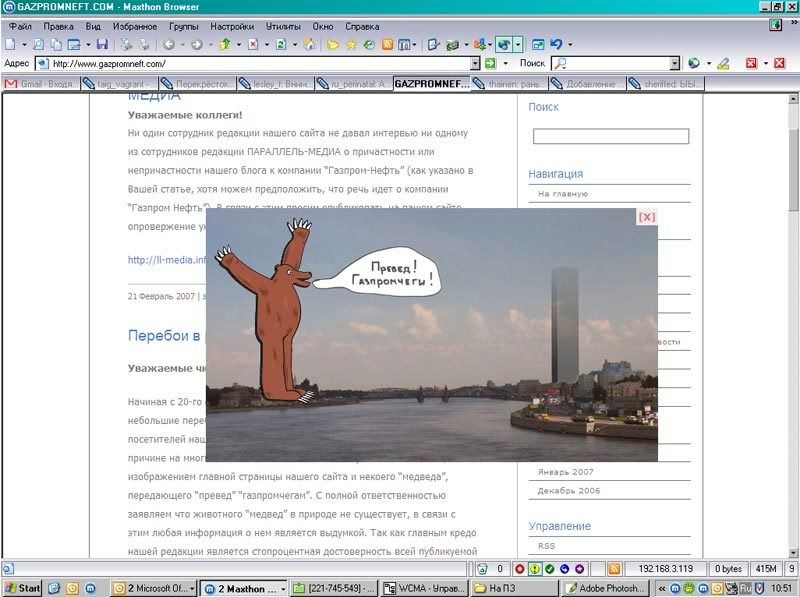Viewport: 800px width, 597px height.
Task: Expand the globe toolbar button dropdown arrow
Action: 518,44
